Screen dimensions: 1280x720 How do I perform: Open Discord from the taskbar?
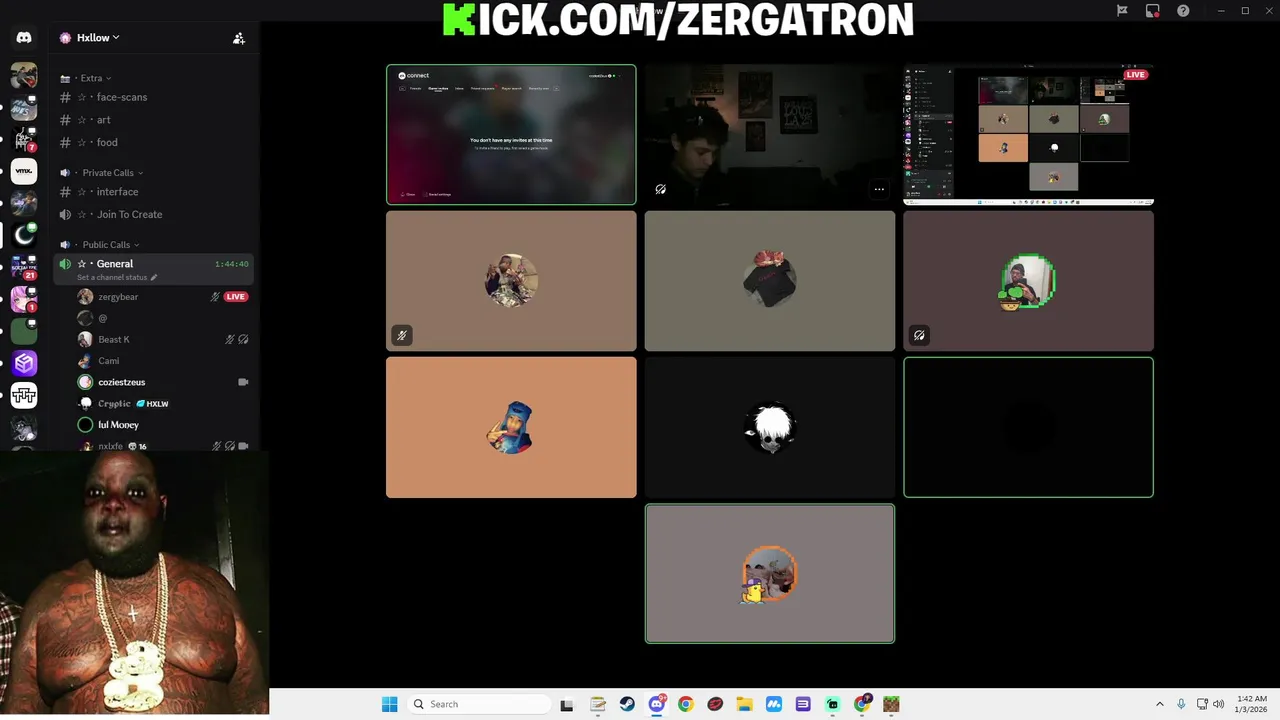click(x=657, y=704)
